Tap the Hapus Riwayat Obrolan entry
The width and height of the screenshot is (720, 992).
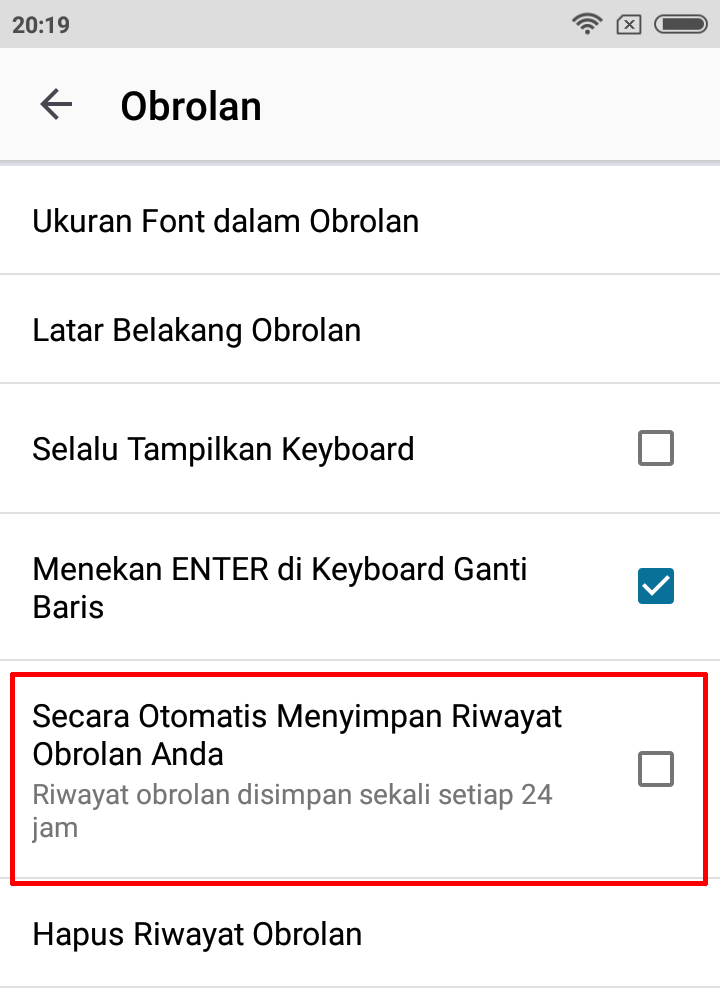197,934
